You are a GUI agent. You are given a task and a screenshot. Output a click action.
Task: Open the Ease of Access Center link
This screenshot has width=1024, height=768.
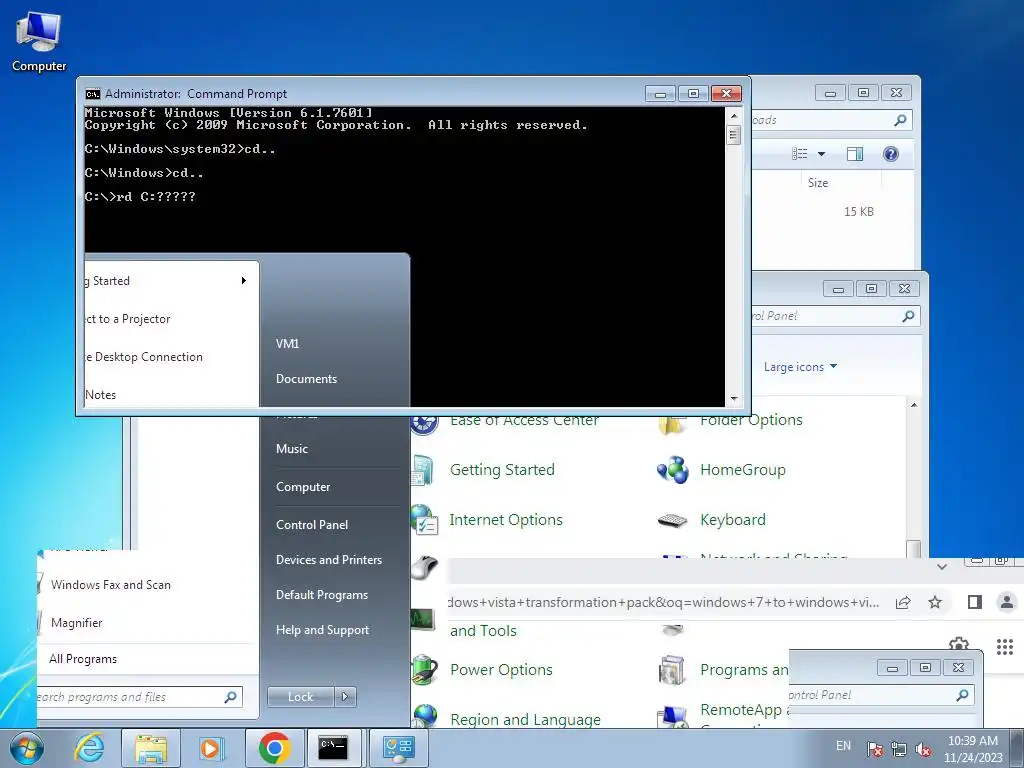pyautogui.click(x=524, y=421)
